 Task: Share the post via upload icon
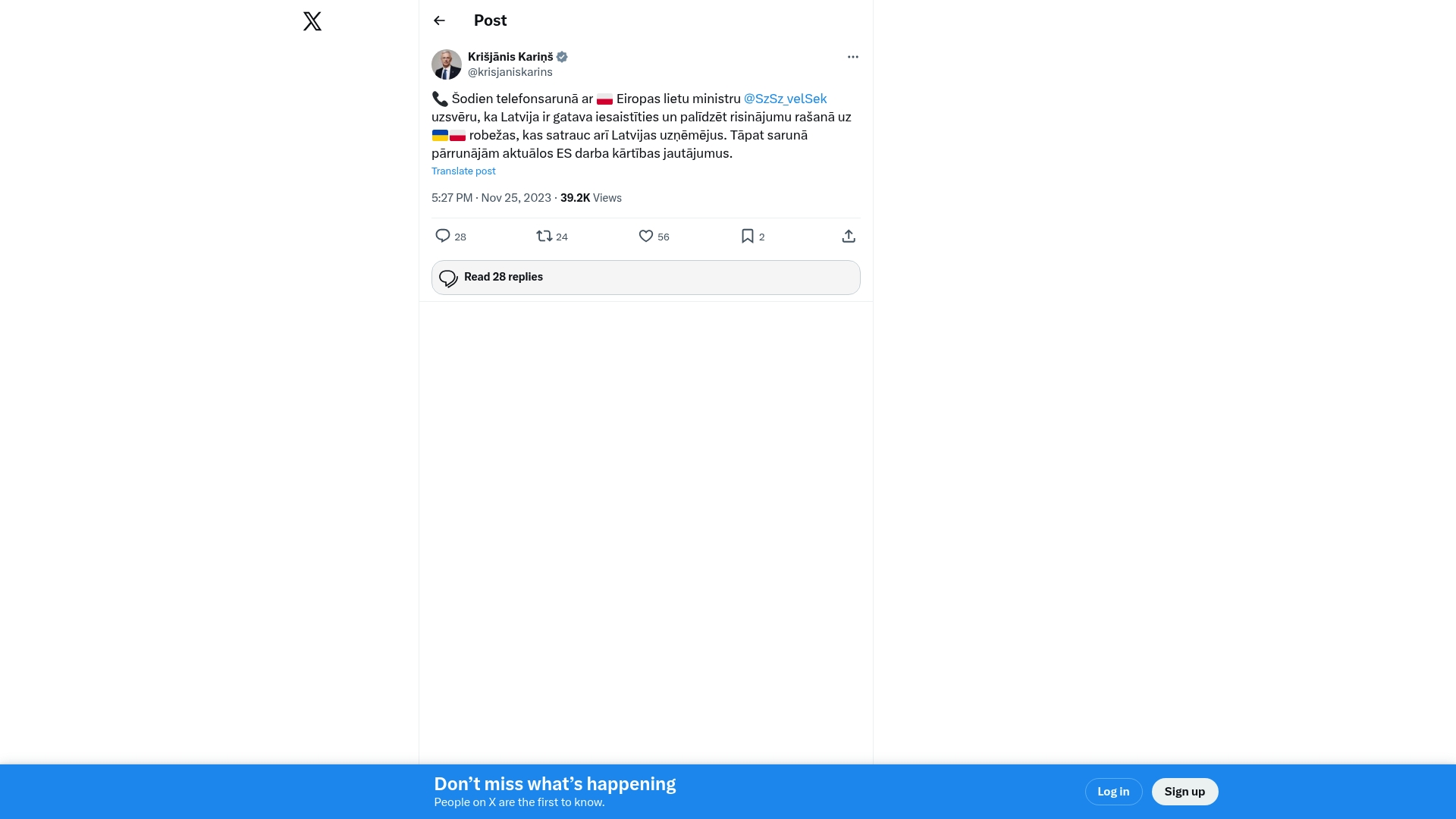tap(849, 236)
